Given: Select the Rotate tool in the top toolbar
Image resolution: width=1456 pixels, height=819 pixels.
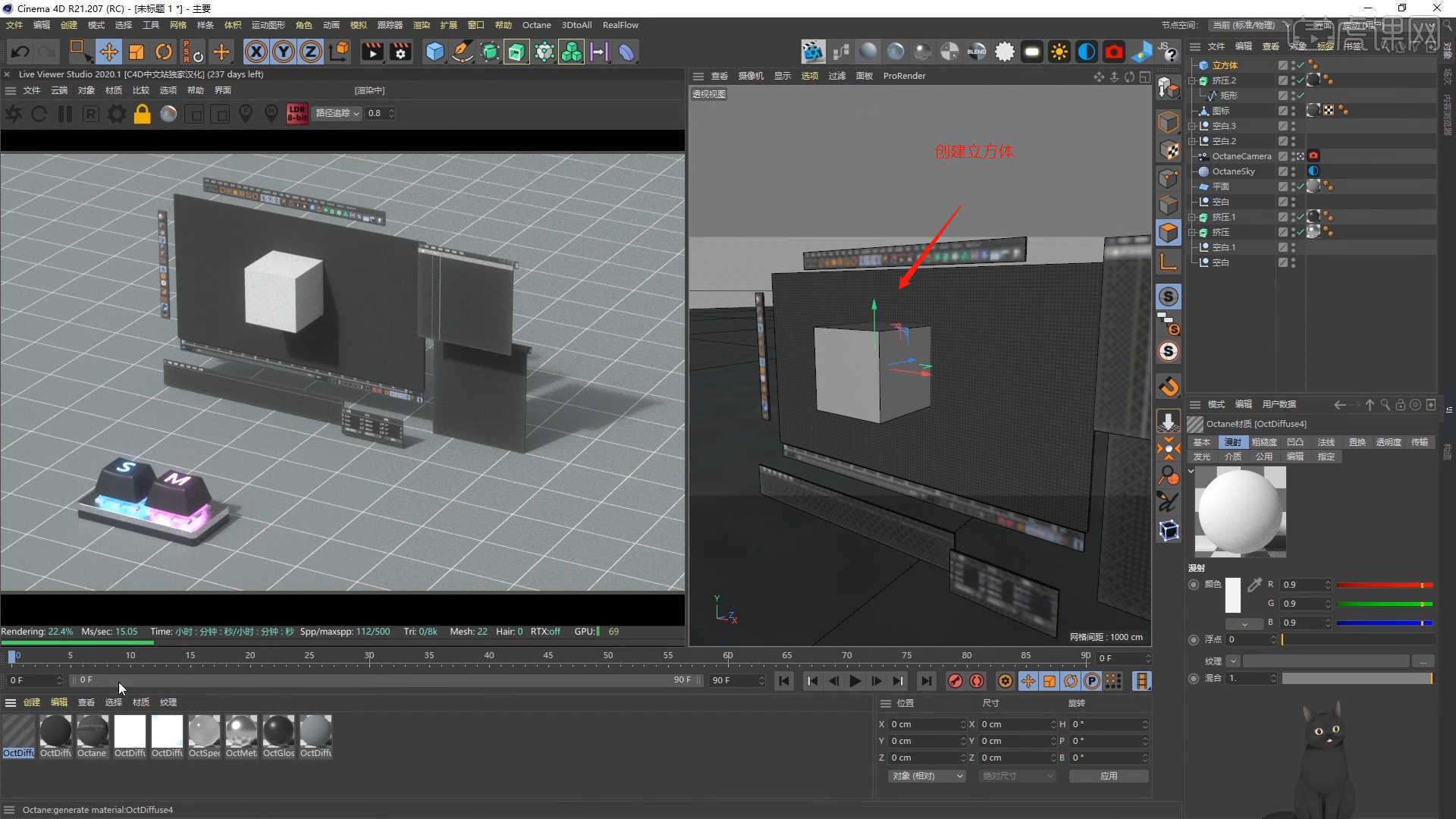Looking at the screenshot, I should (x=164, y=52).
